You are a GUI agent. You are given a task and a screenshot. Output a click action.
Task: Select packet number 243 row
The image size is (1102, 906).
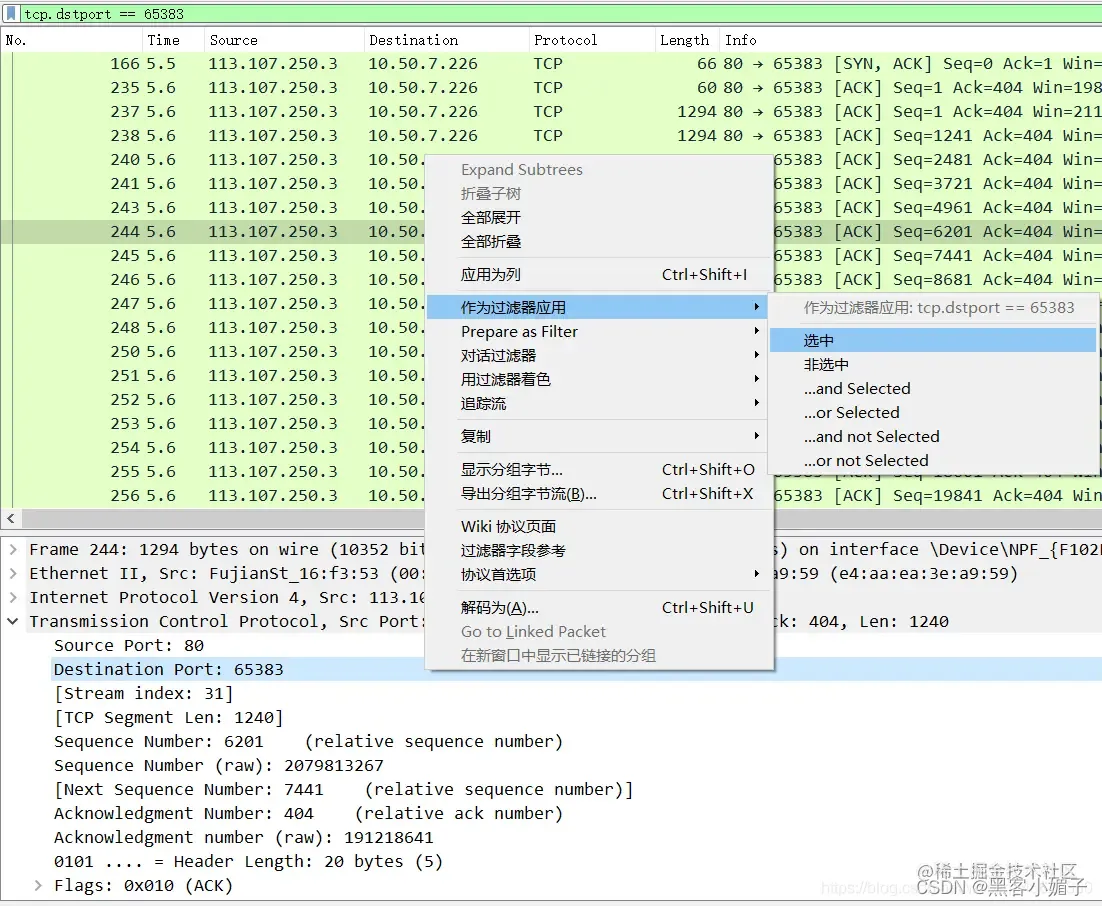coord(212,207)
